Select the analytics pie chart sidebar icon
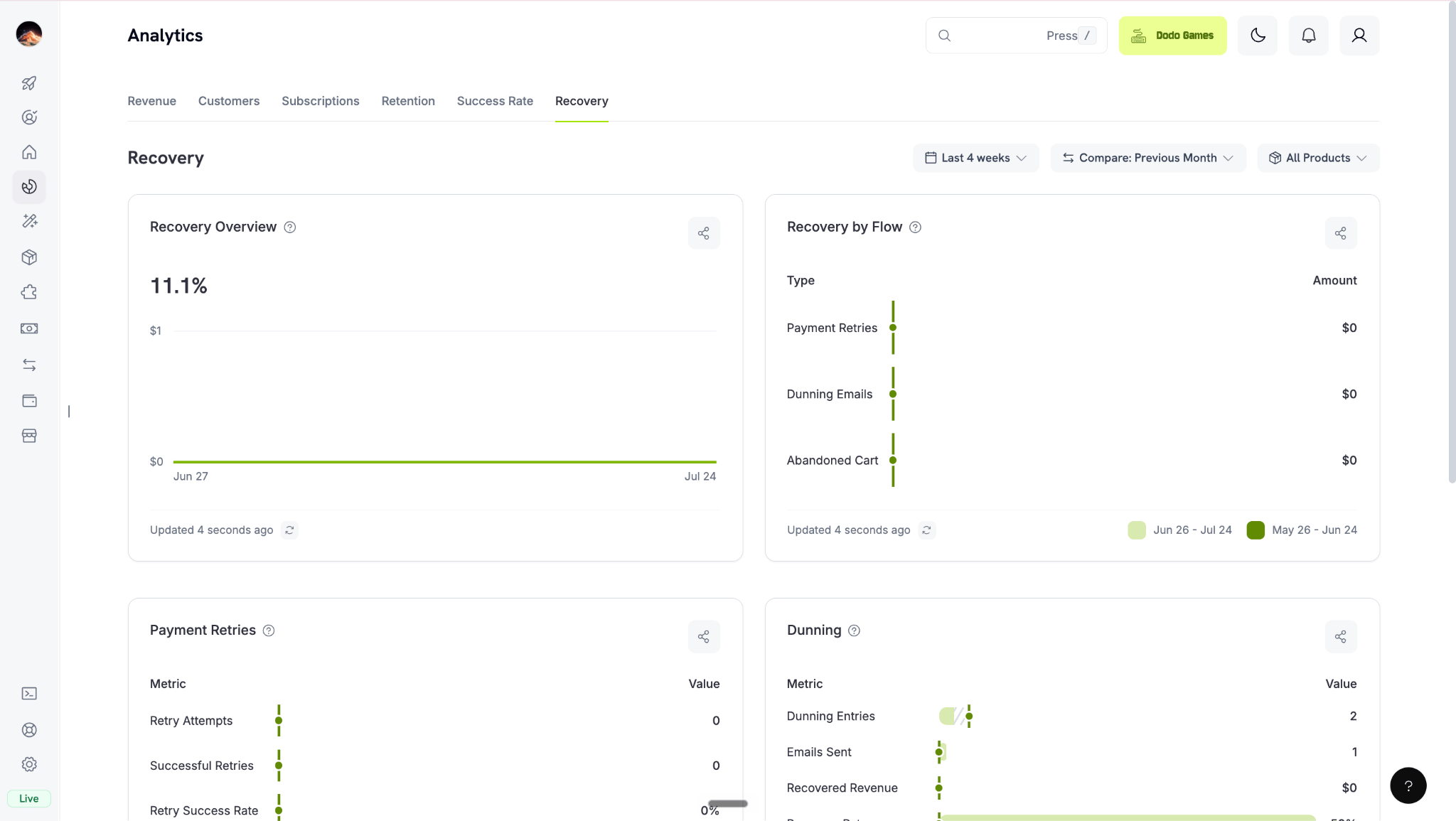 29,187
